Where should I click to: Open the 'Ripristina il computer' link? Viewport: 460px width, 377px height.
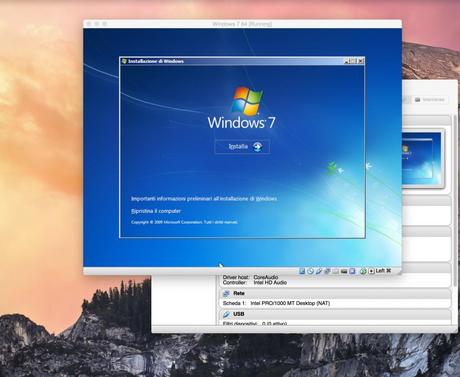tap(156, 211)
